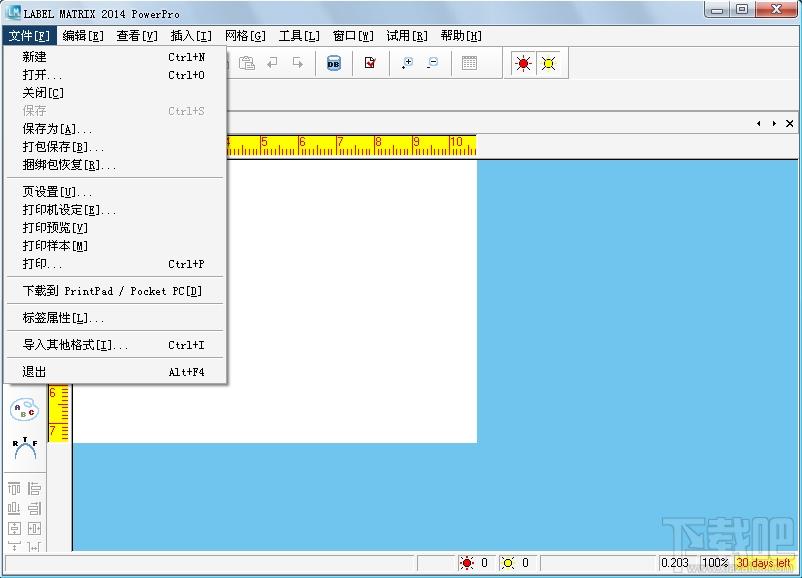Click the align bottom edges icon
The width and height of the screenshot is (802, 578).
click(14, 508)
